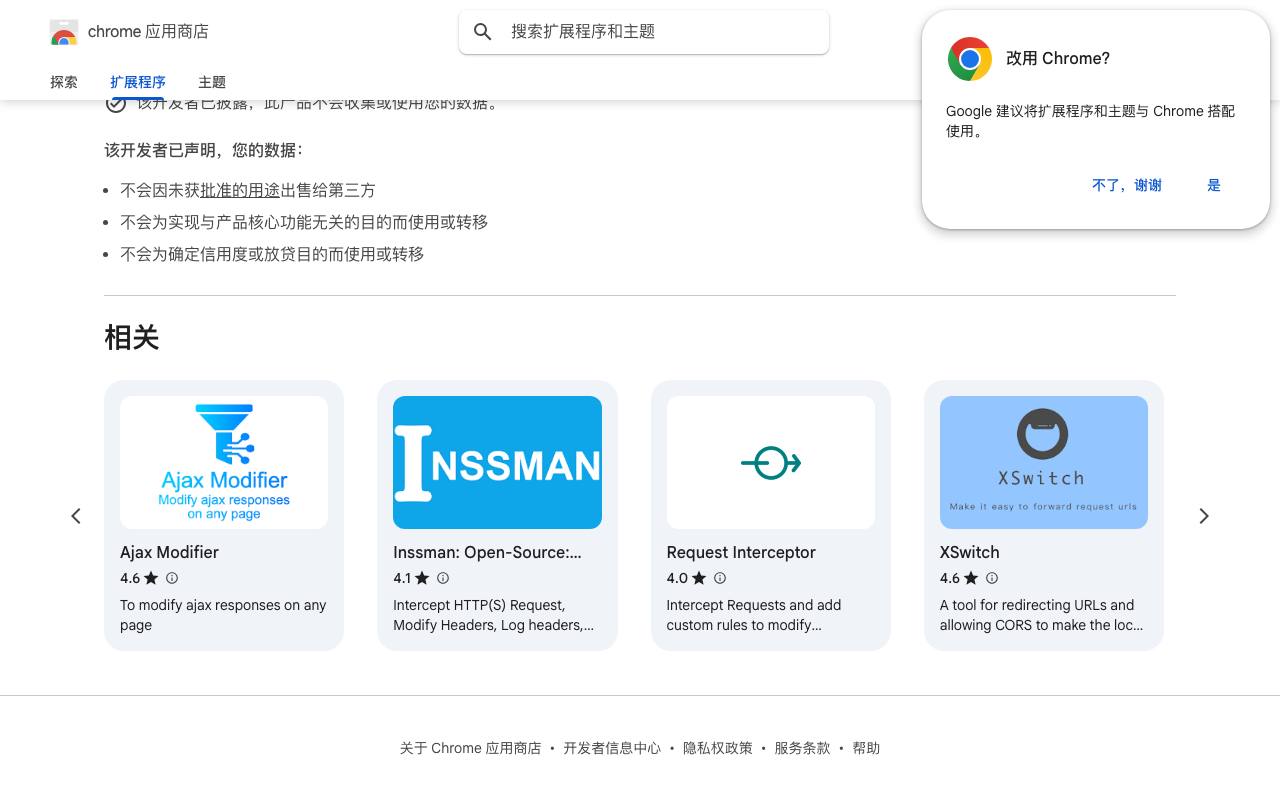Click the 相关 section heading

(132, 338)
